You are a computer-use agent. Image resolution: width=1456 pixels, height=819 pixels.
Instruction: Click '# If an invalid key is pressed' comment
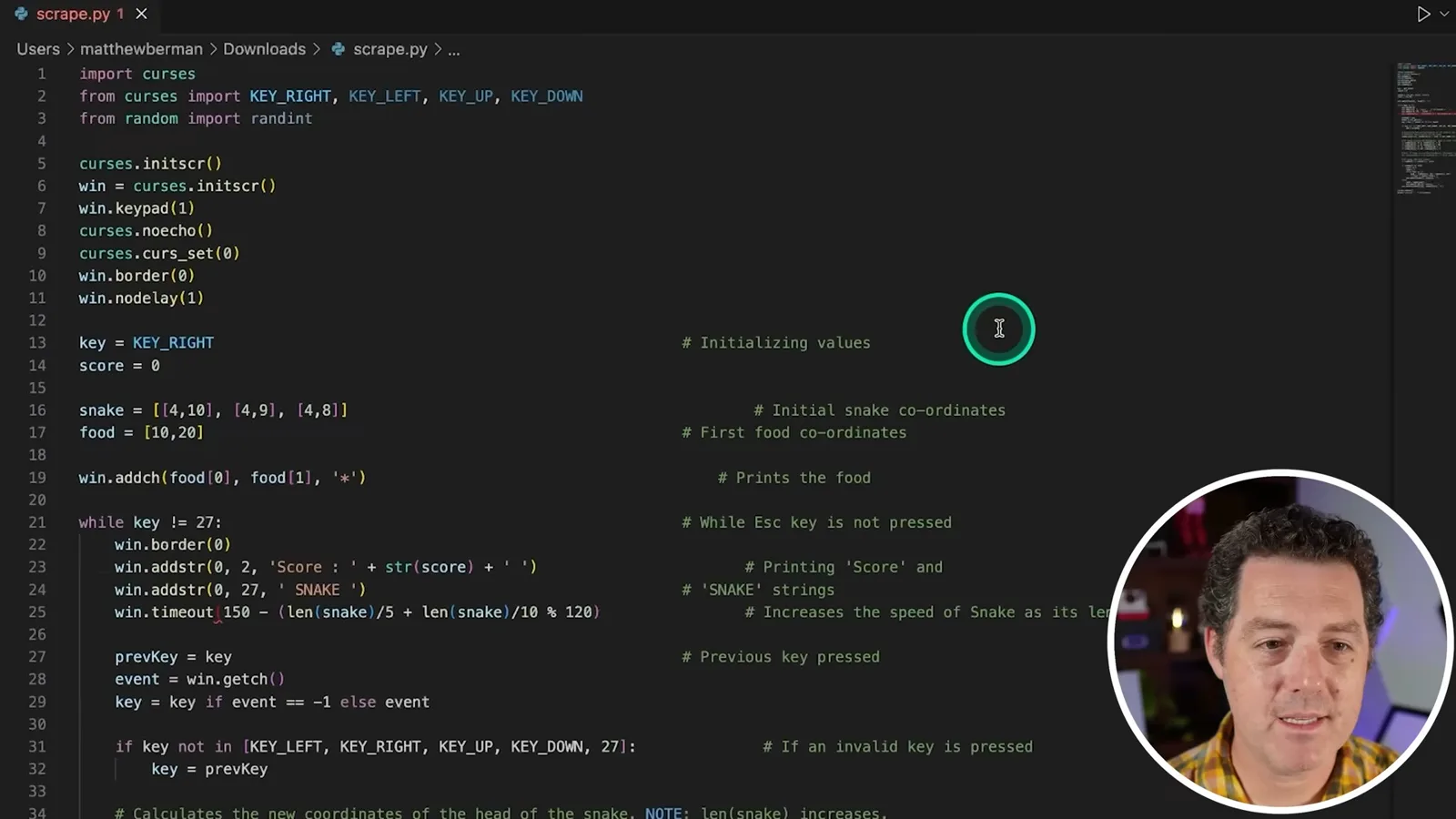pyautogui.click(x=898, y=746)
